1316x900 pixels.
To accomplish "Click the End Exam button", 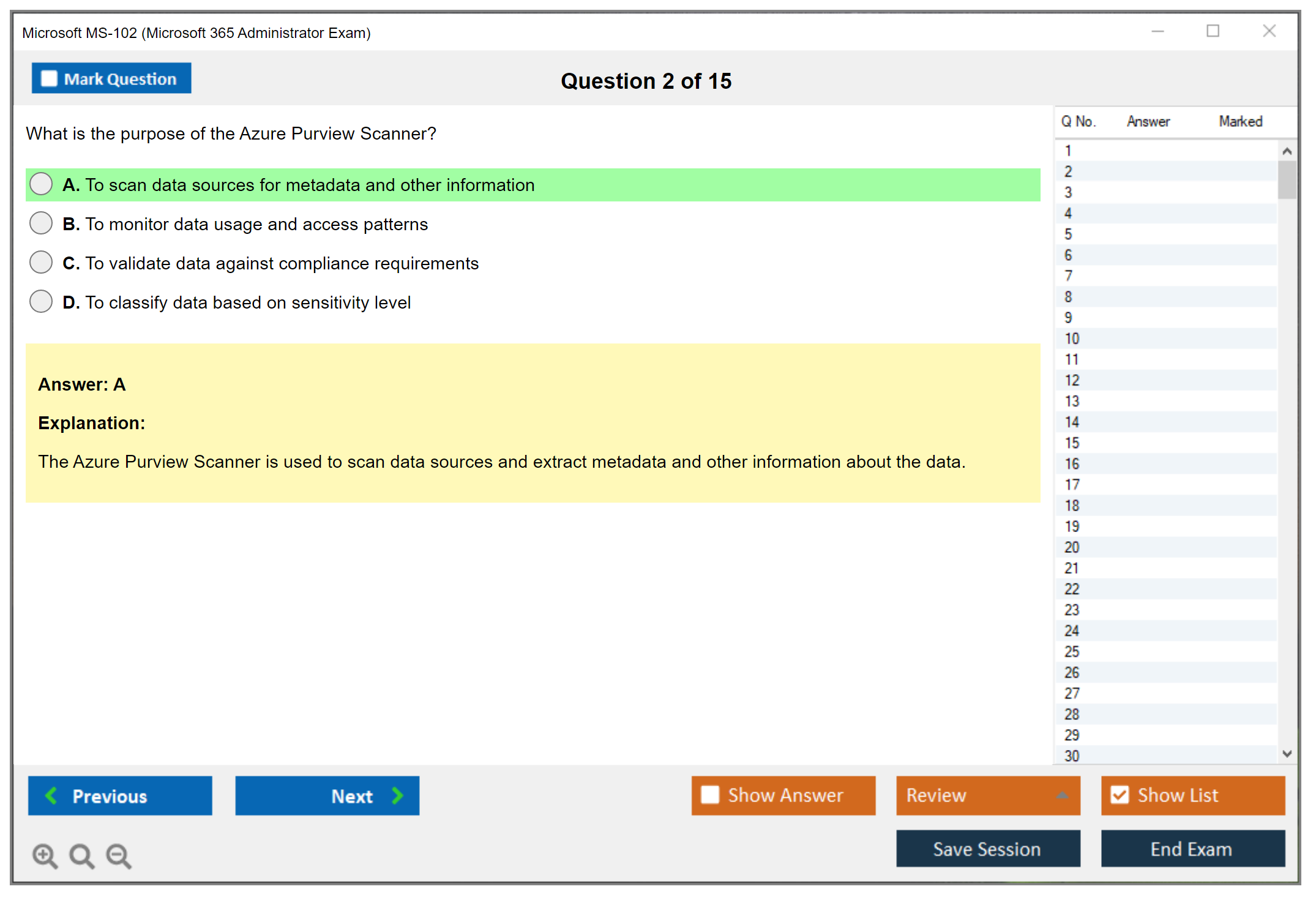I will click(x=1192, y=849).
